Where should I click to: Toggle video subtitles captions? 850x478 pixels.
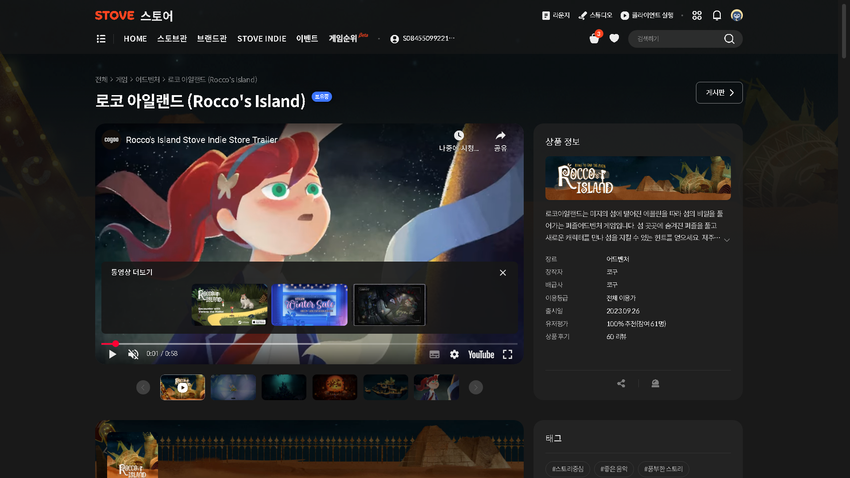(x=434, y=354)
